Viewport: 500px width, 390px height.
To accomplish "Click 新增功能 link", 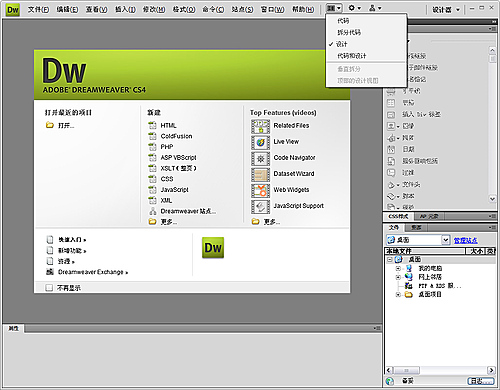I will pyautogui.click(x=72, y=250).
